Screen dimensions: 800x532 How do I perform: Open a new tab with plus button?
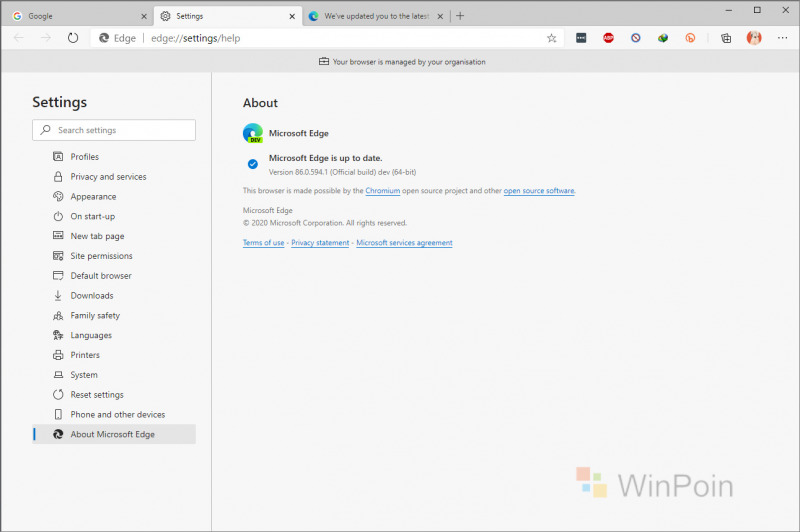pos(460,16)
